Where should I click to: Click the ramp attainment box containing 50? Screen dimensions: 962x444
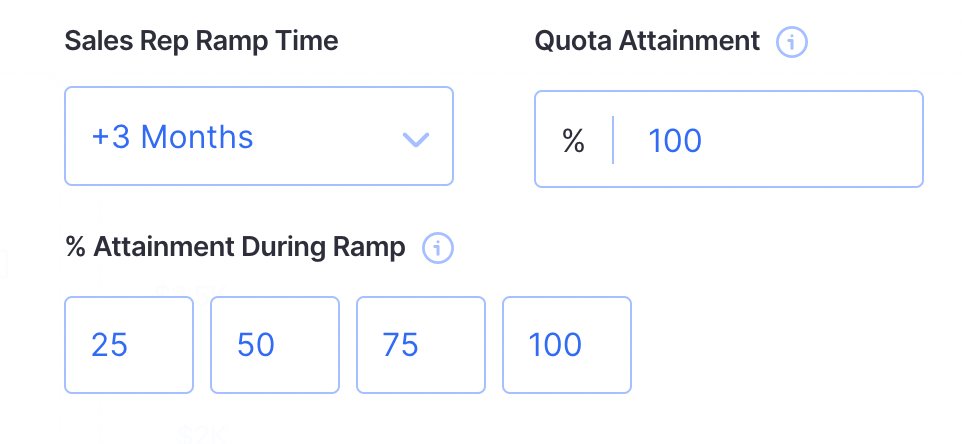(275, 345)
